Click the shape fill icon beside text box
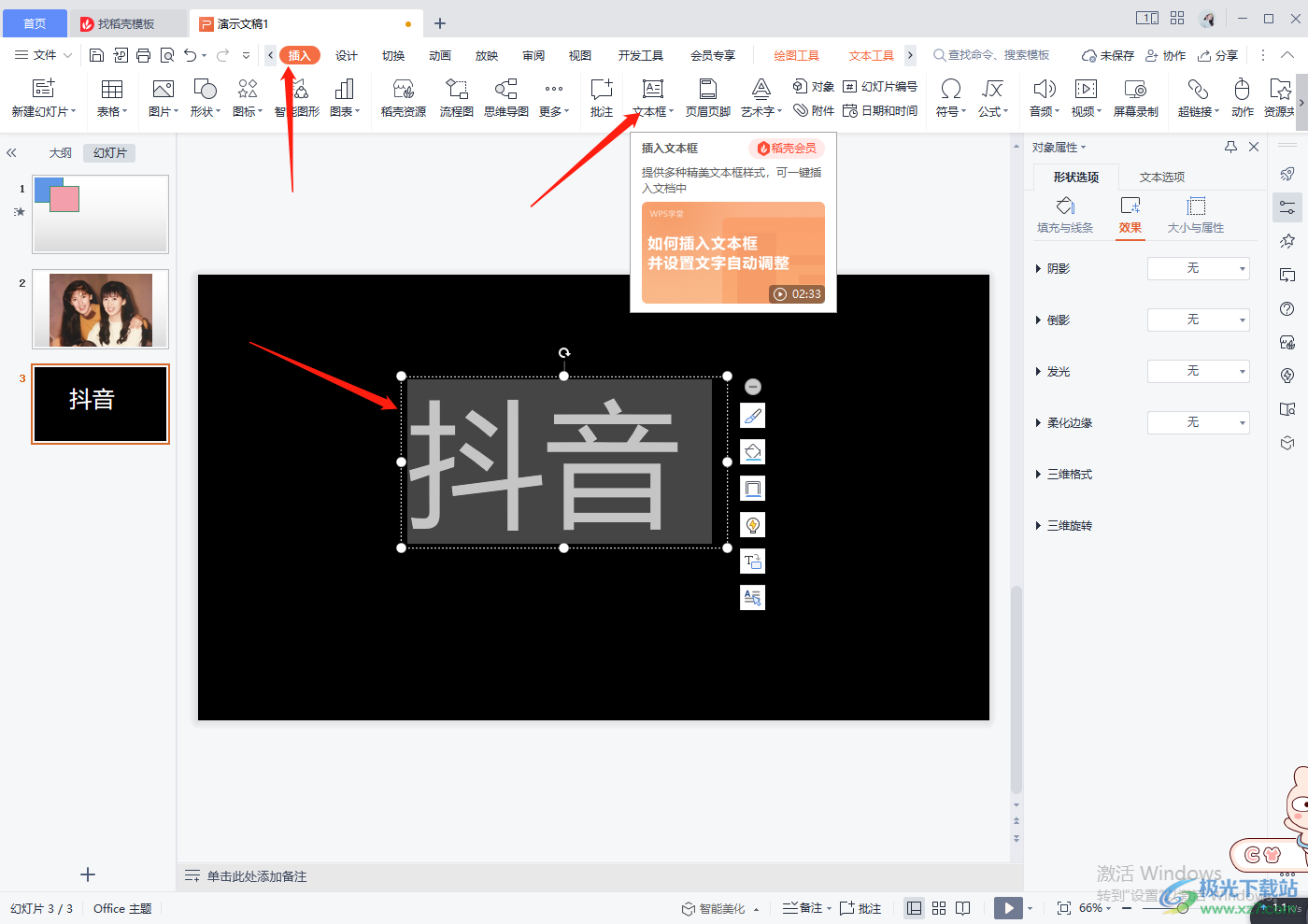Viewport: 1308px width, 924px height. pyautogui.click(x=752, y=452)
